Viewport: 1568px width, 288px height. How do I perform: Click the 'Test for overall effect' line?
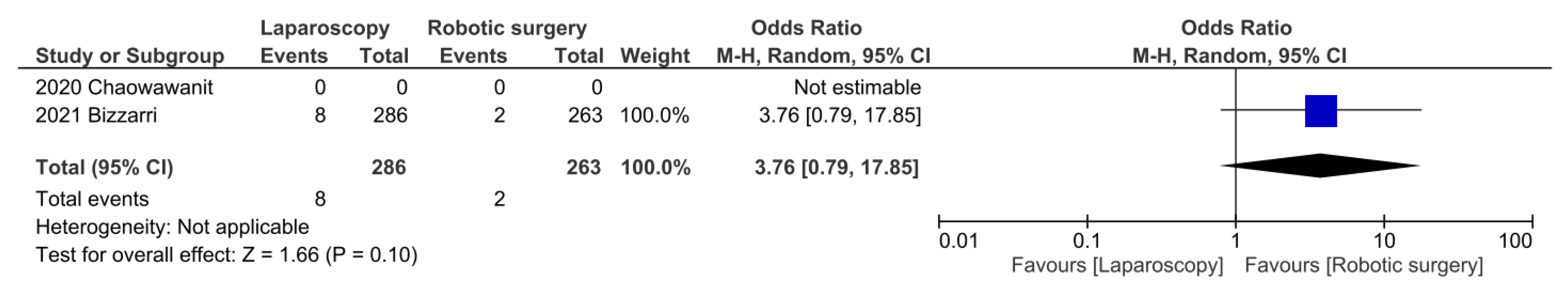tap(226, 254)
